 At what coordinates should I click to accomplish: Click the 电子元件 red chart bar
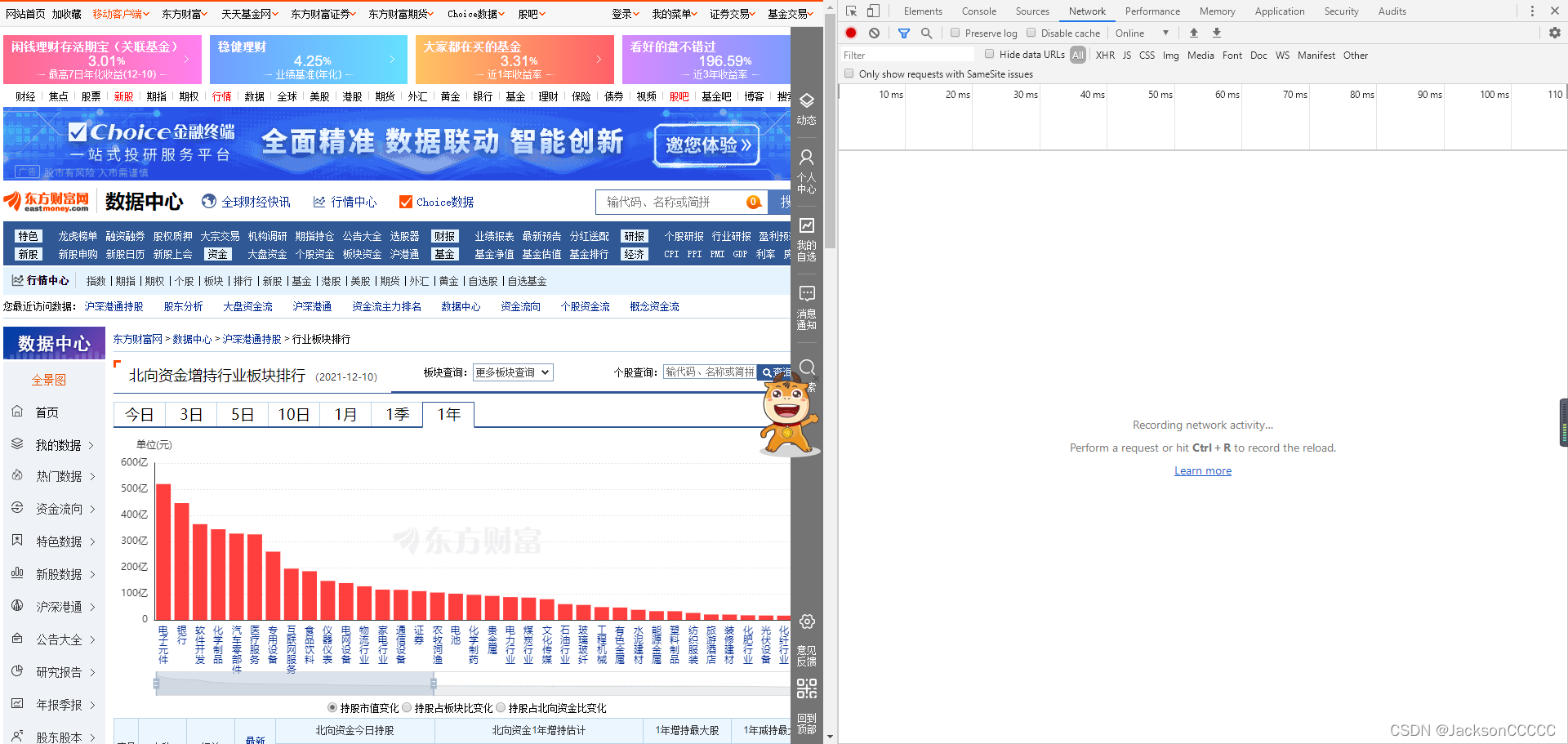163,552
